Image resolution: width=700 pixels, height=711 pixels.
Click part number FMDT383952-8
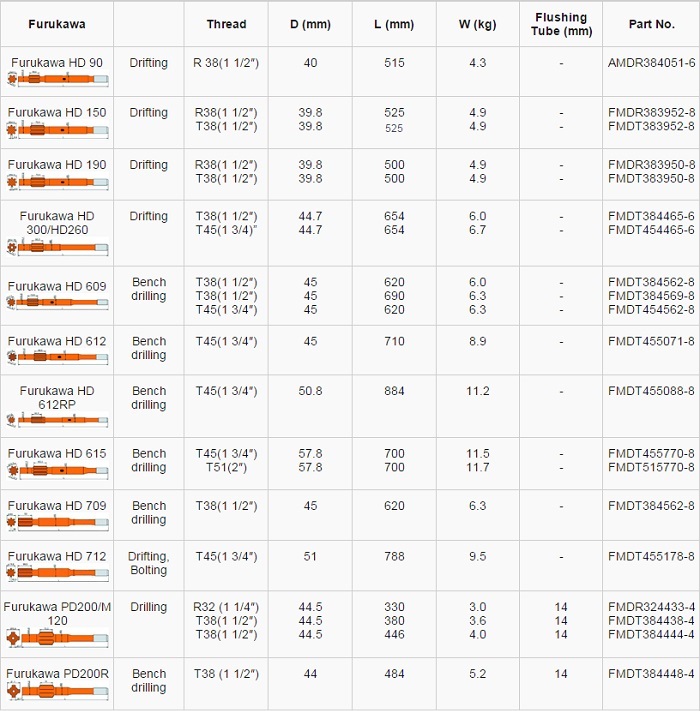651,126
